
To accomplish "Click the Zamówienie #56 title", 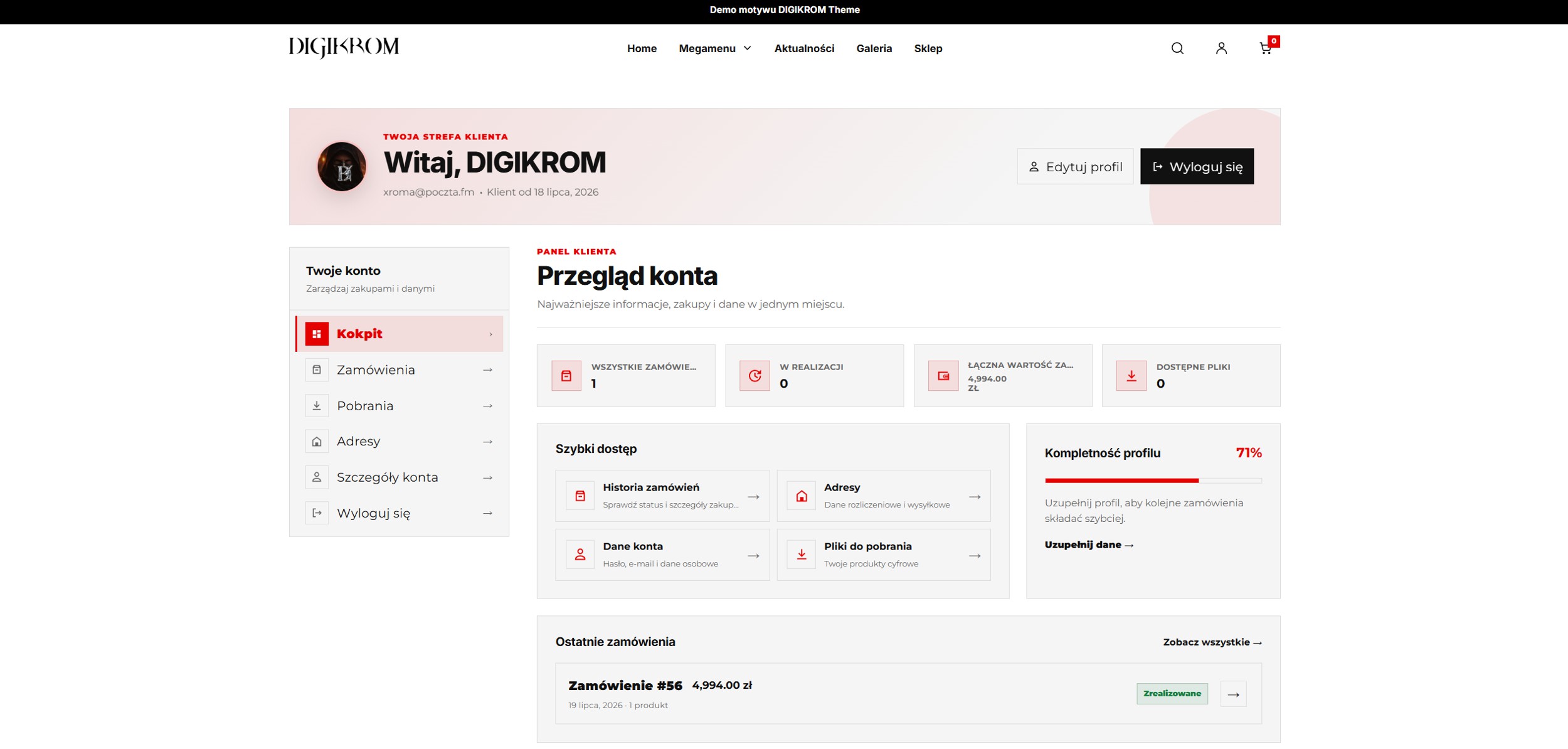I will click(x=625, y=686).
